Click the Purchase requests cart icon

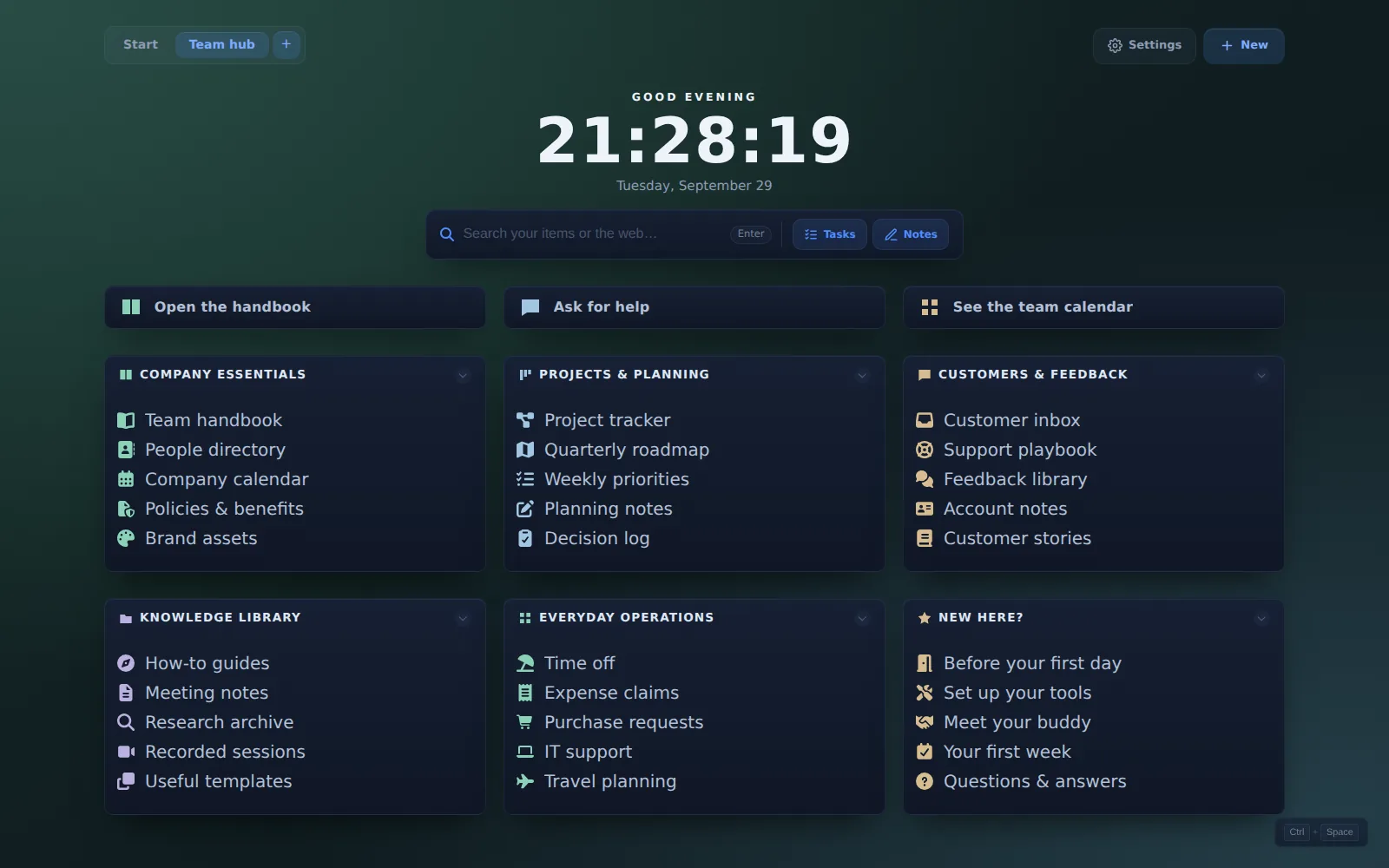(525, 722)
